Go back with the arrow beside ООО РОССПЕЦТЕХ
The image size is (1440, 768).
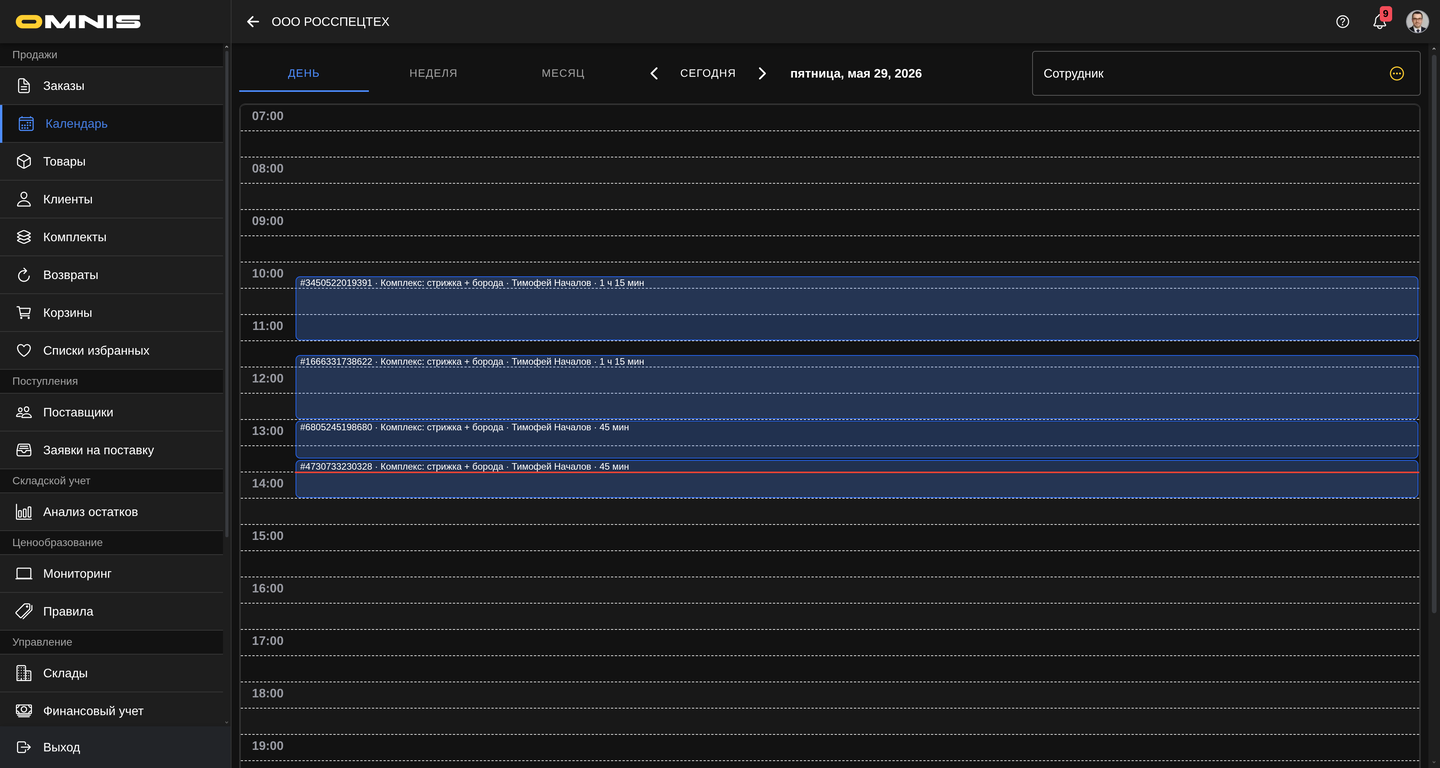pos(253,22)
